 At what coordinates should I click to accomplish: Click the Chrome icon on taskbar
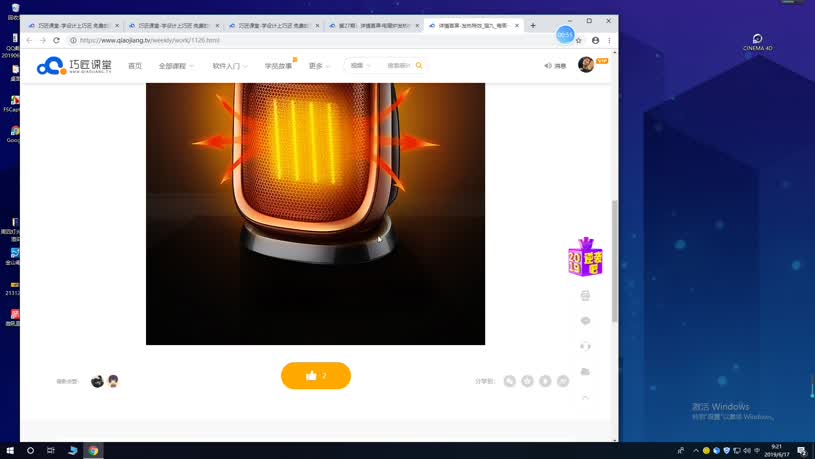94,451
